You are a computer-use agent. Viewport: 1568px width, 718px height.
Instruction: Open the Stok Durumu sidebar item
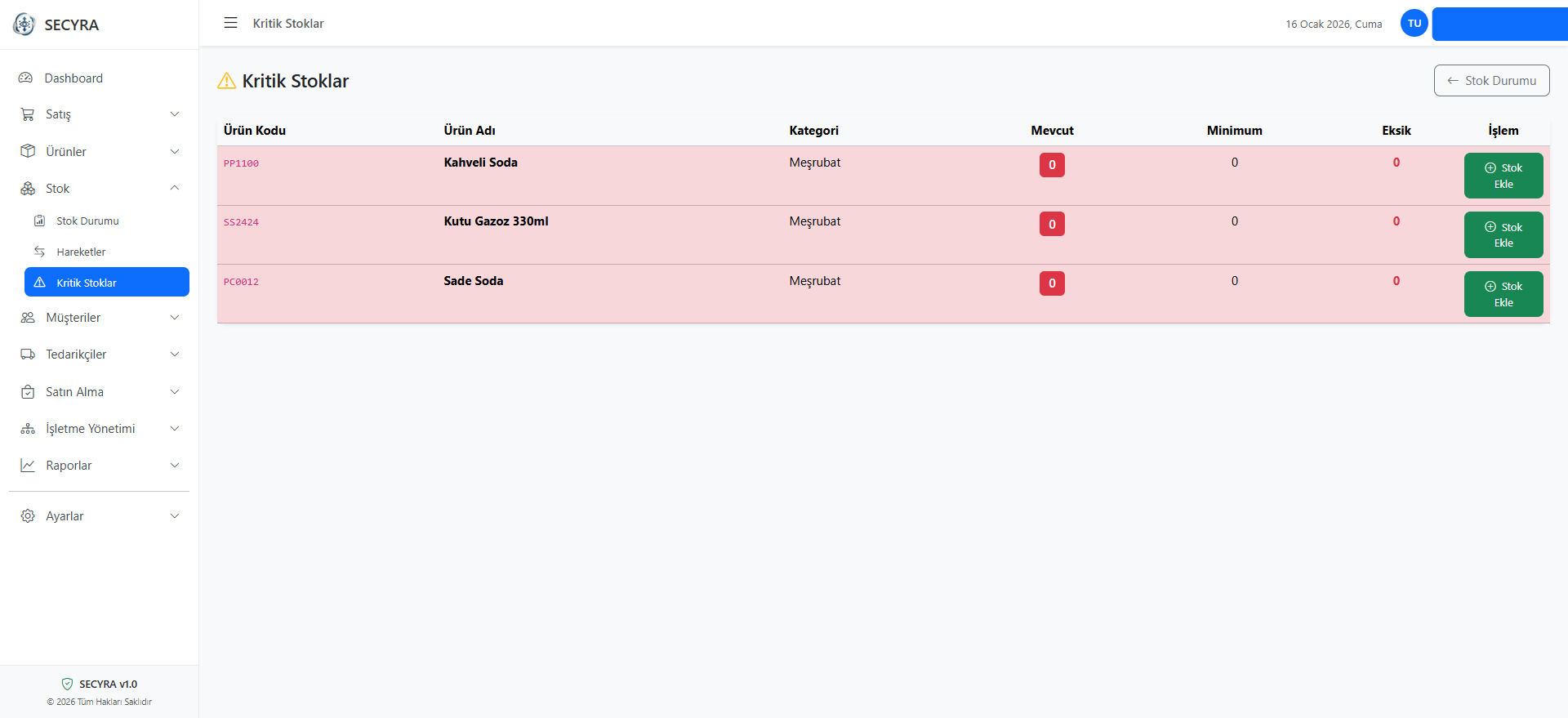tap(87, 221)
